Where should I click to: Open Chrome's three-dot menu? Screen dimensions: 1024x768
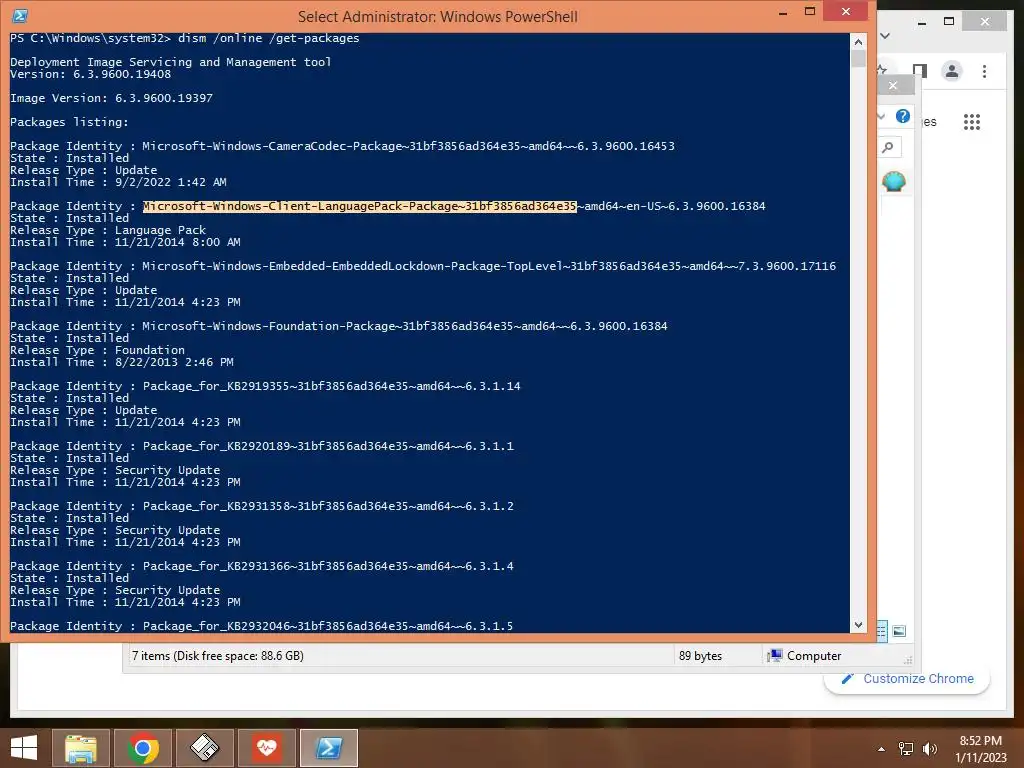tap(984, 71)
